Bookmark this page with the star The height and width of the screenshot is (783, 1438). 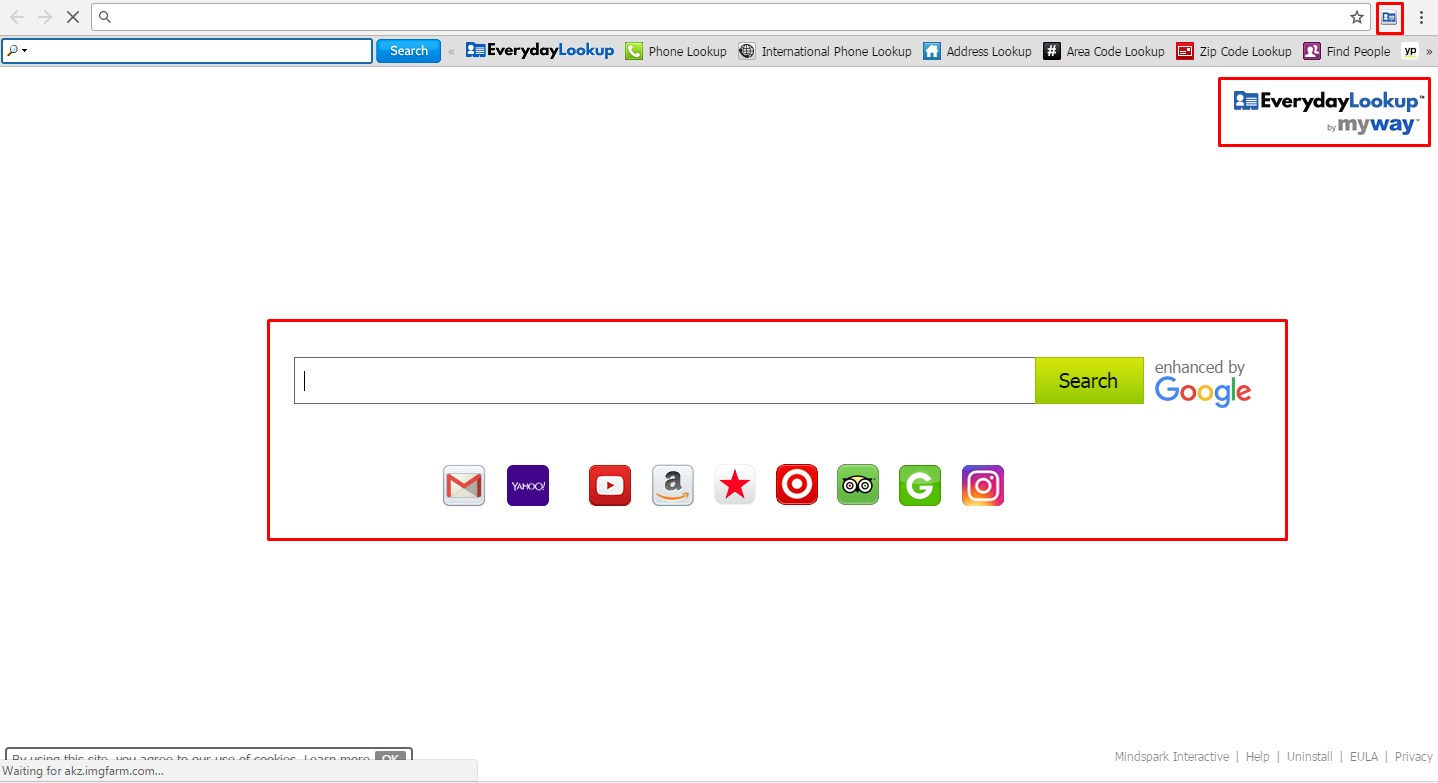point(1356,17)
